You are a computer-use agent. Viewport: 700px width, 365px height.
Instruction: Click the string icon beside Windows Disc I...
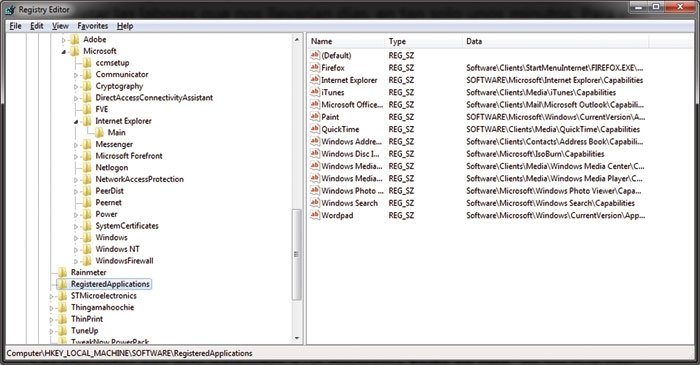315,153
